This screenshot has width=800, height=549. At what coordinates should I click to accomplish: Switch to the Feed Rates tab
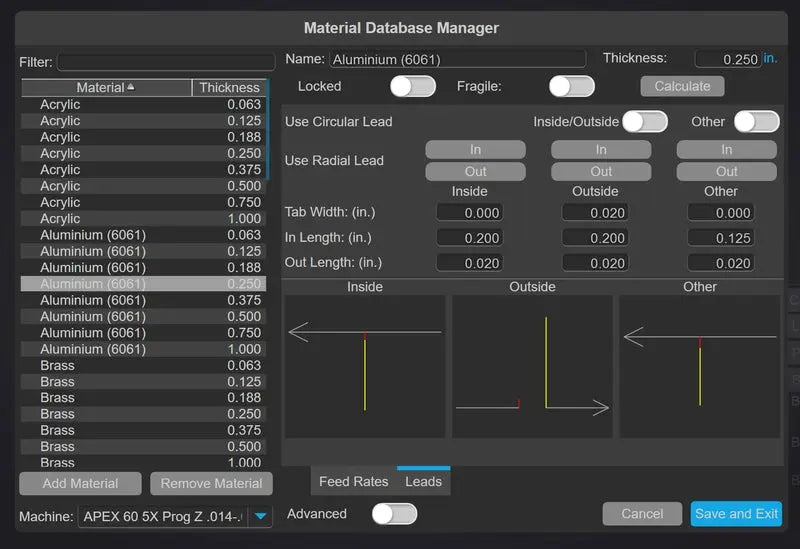click(353, 481)
